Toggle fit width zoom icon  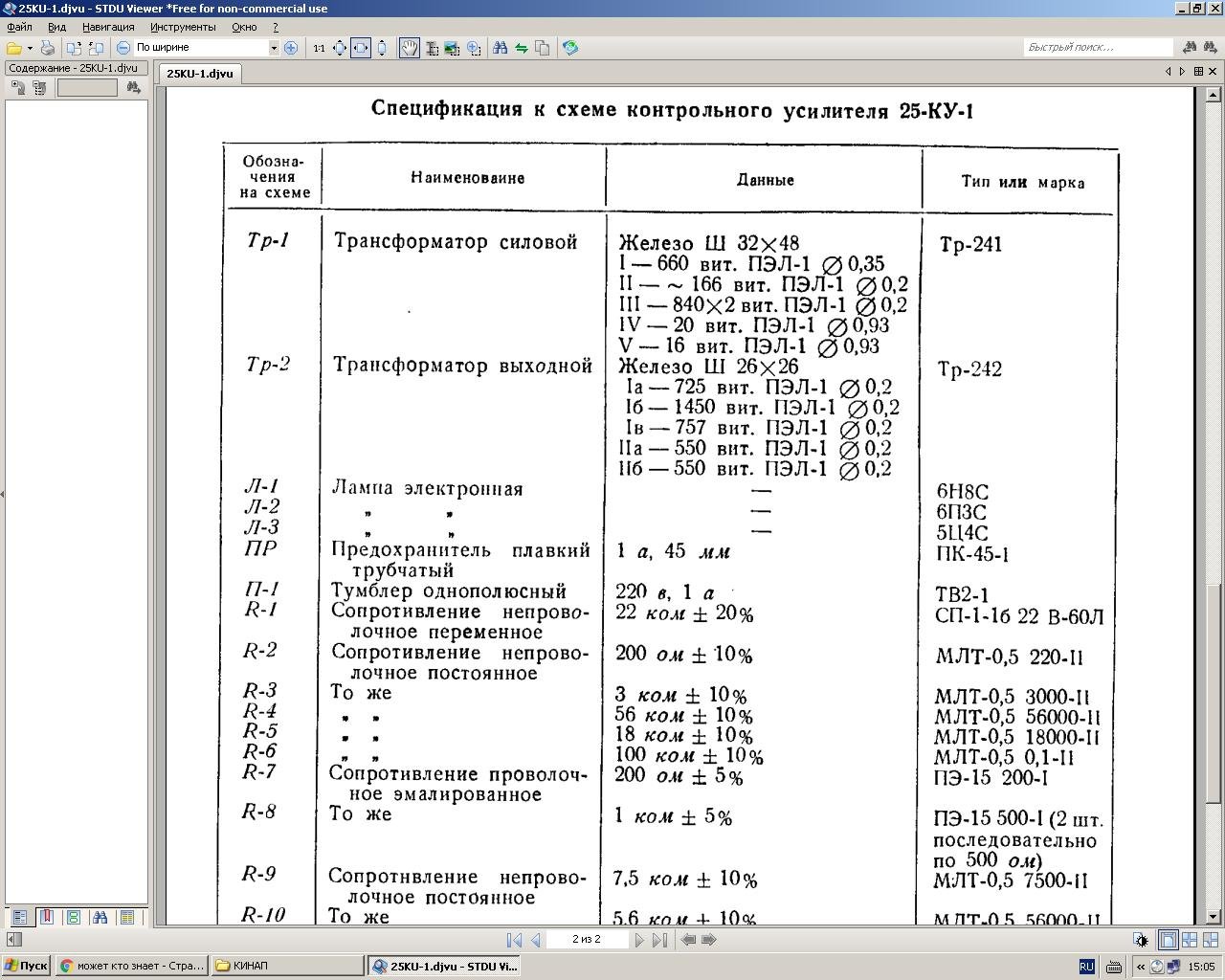click(361, 48)
